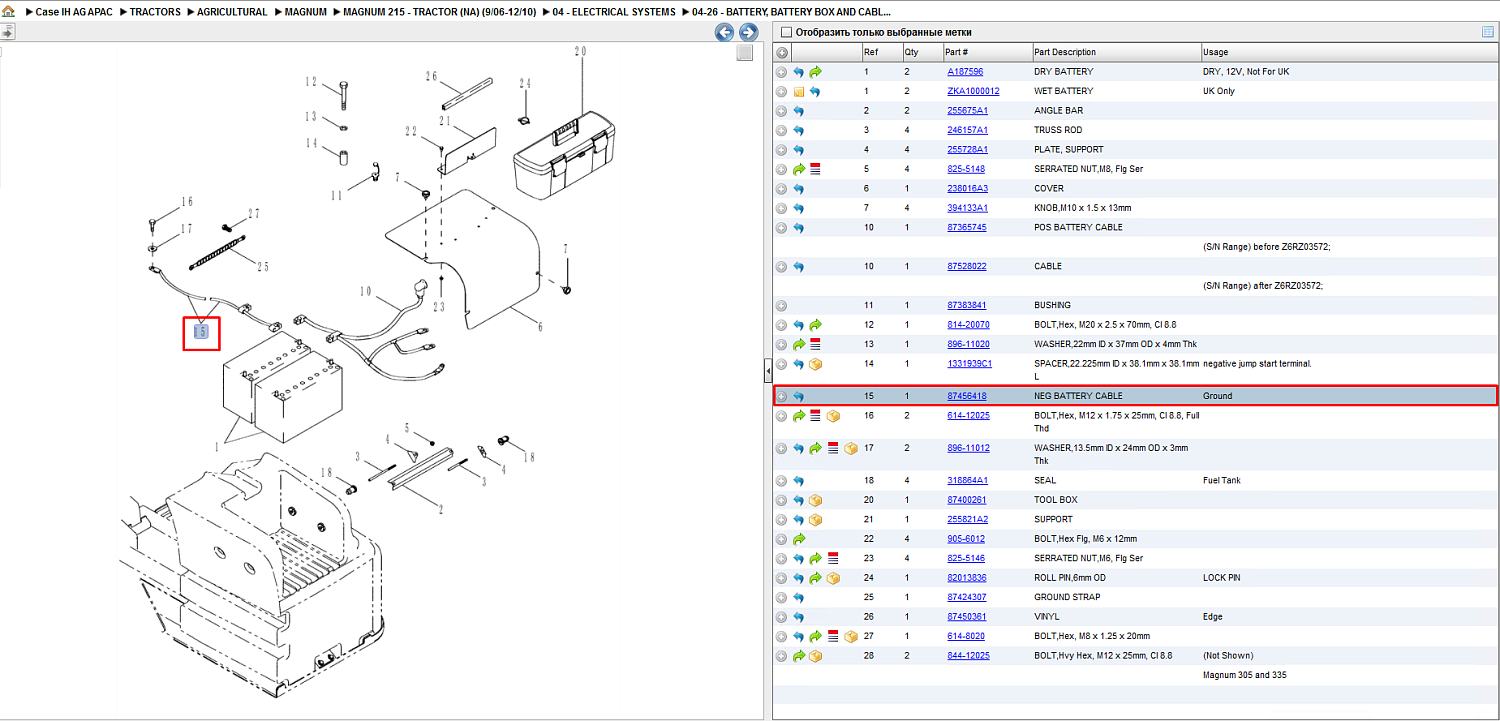Go back to the previous diagram
The width and height of the screenshot is (1500, 721).
coord(724,32)
